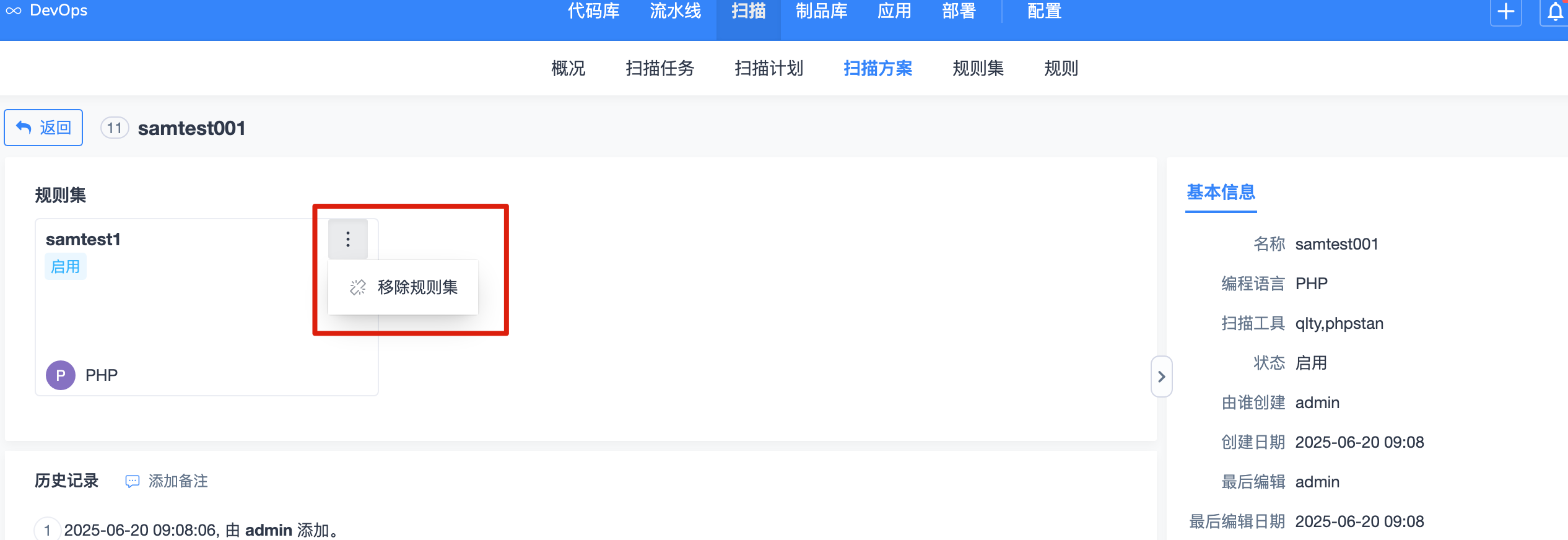1568x540 pixels.
Task: Choose 移除规则集 from the popup menu
Action: click(x=403, y=287)
